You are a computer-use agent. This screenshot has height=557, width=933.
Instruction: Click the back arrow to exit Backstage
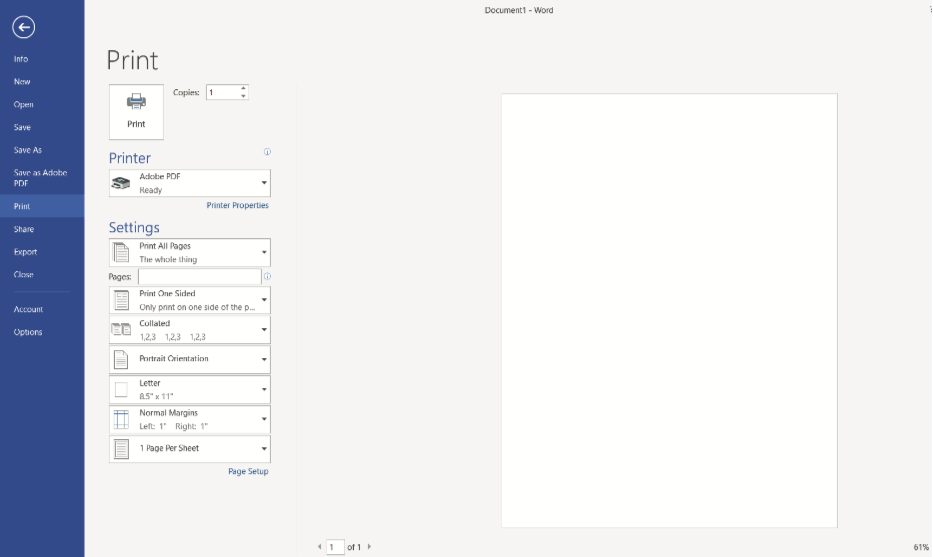point(23,28)
